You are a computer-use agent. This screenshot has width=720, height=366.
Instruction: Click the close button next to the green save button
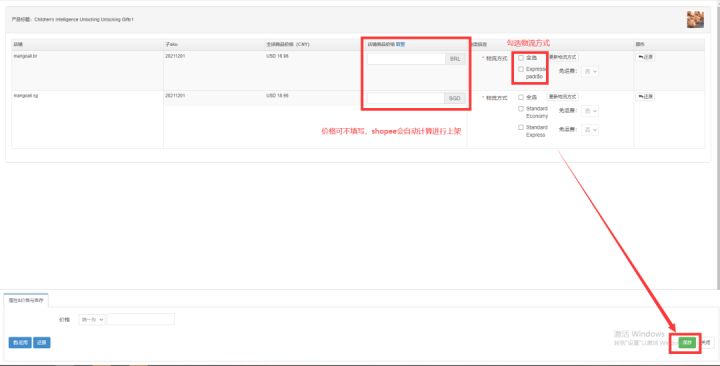pyautogui.click(x=707, y=343)
